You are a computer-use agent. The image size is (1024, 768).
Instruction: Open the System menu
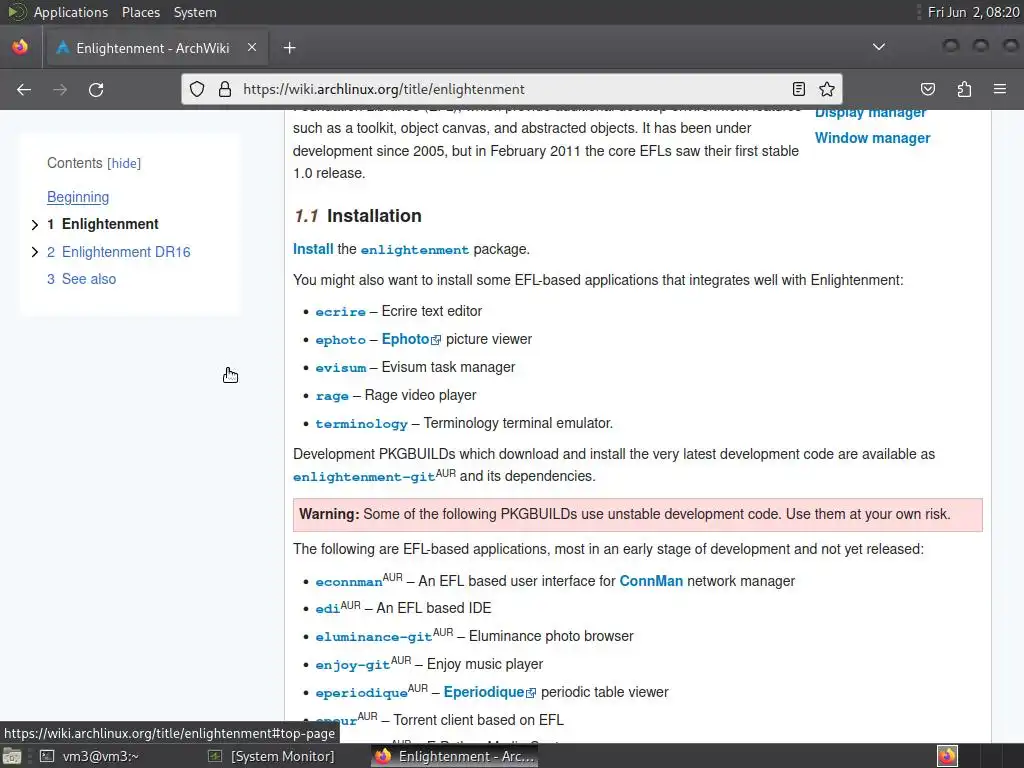point(195,12)
